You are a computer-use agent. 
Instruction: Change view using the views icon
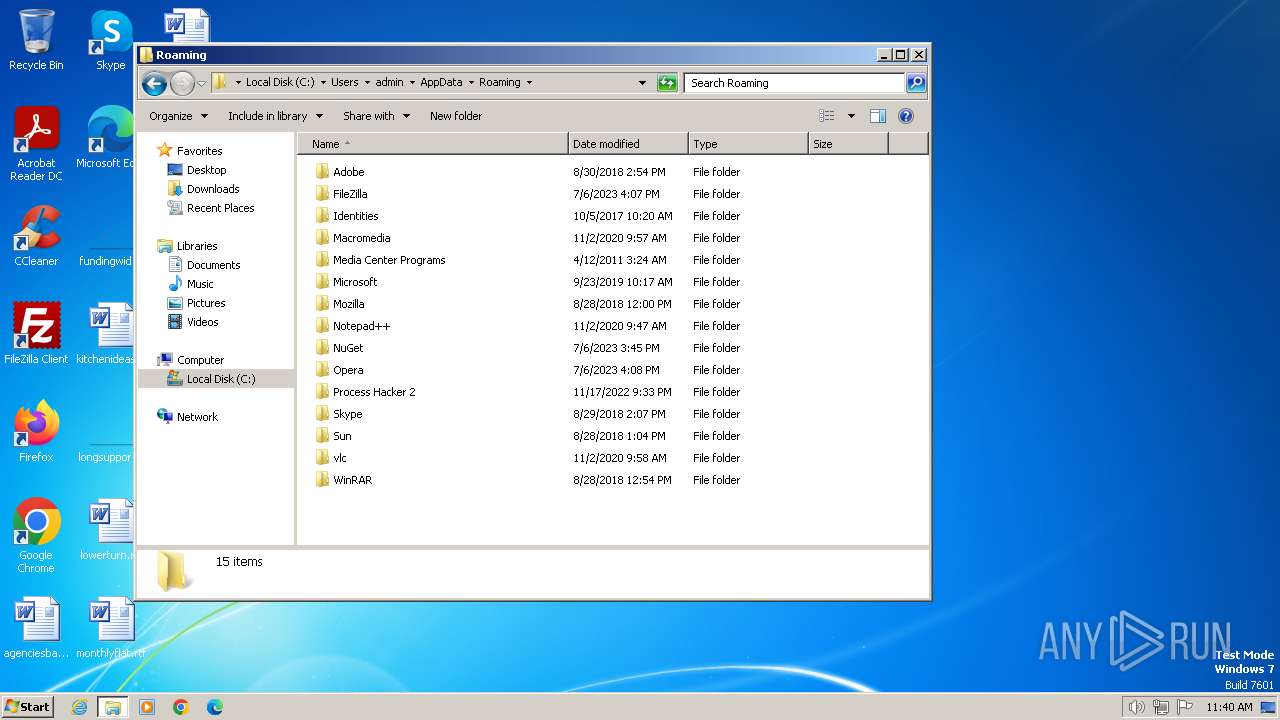827,116
